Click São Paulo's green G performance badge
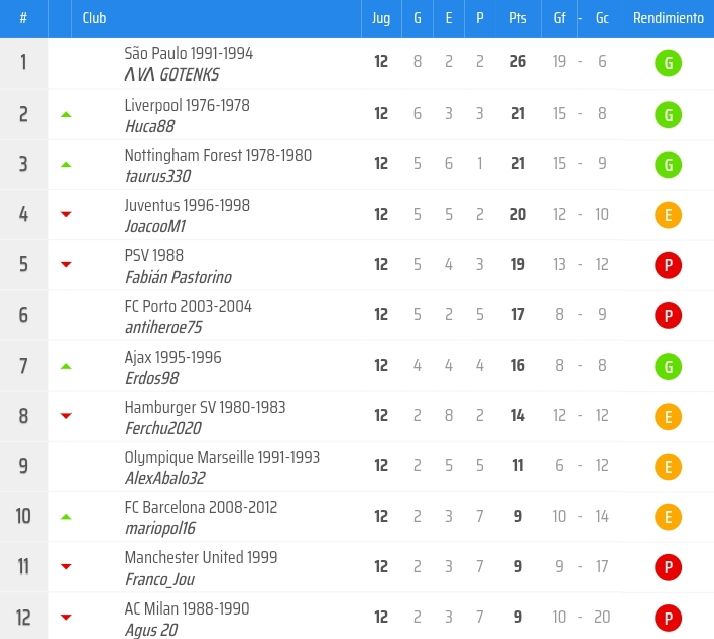Viewport: 714px width, 639px height. tap(667, 65)
